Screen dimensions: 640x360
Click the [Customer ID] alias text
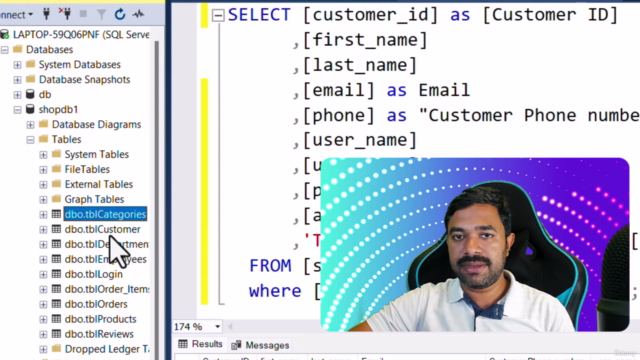click(x=551, y=15)
